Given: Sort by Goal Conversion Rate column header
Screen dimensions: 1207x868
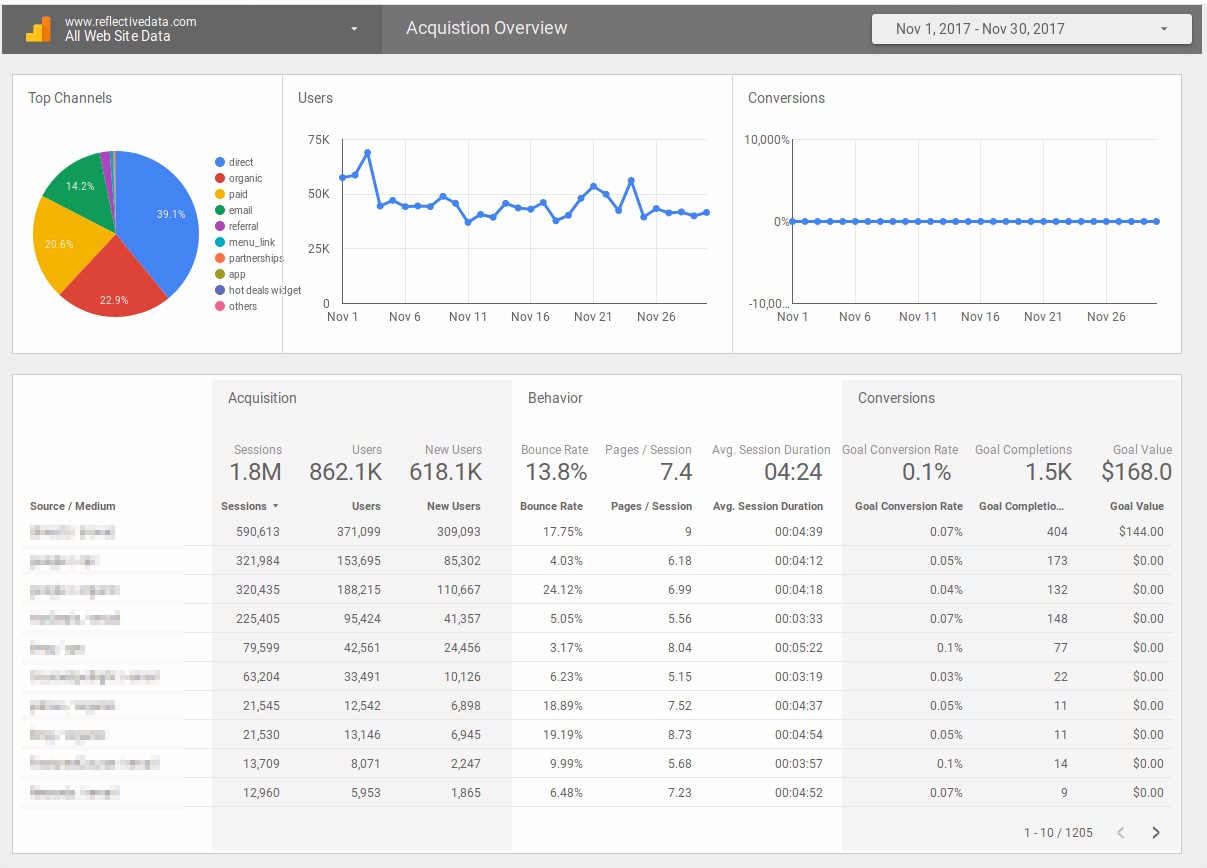Looking at the screenshot, I should (x=909, y=506).
